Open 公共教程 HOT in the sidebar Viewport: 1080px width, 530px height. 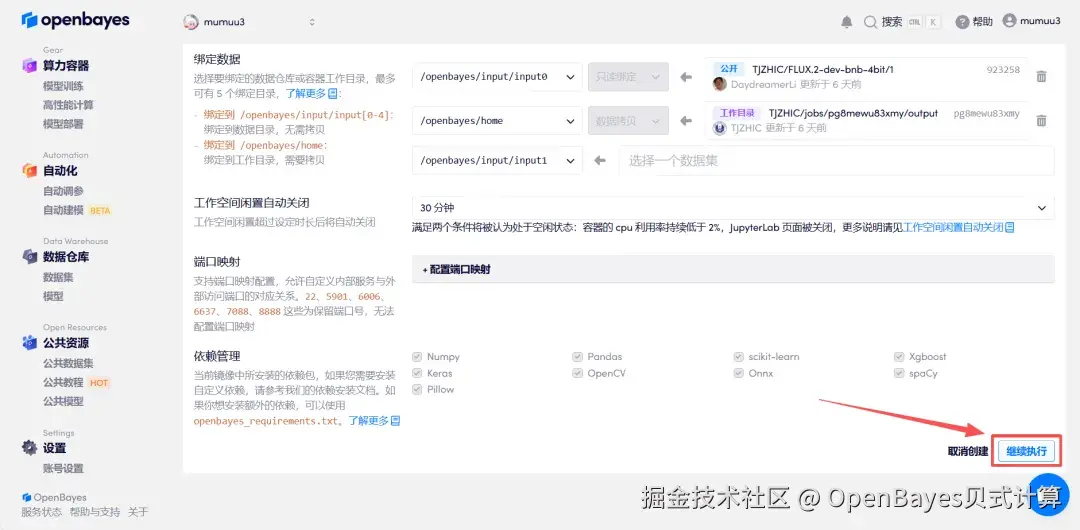pyautogui.click(x=76, y=383)
